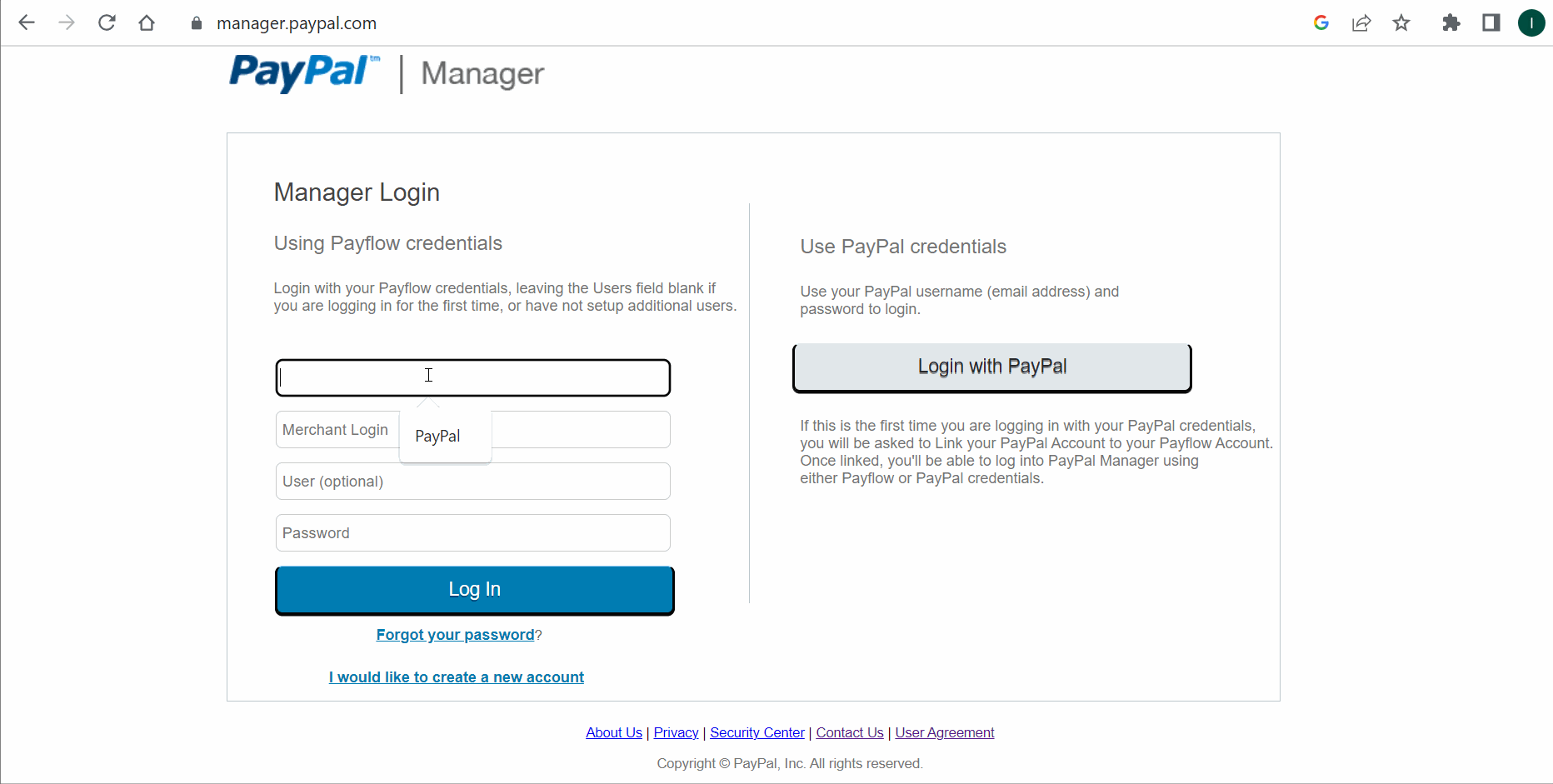The height and width of the screenshot is (784, 1553).
Task: Click the manager.paypal.com address bar
Action: click(297, 23)
